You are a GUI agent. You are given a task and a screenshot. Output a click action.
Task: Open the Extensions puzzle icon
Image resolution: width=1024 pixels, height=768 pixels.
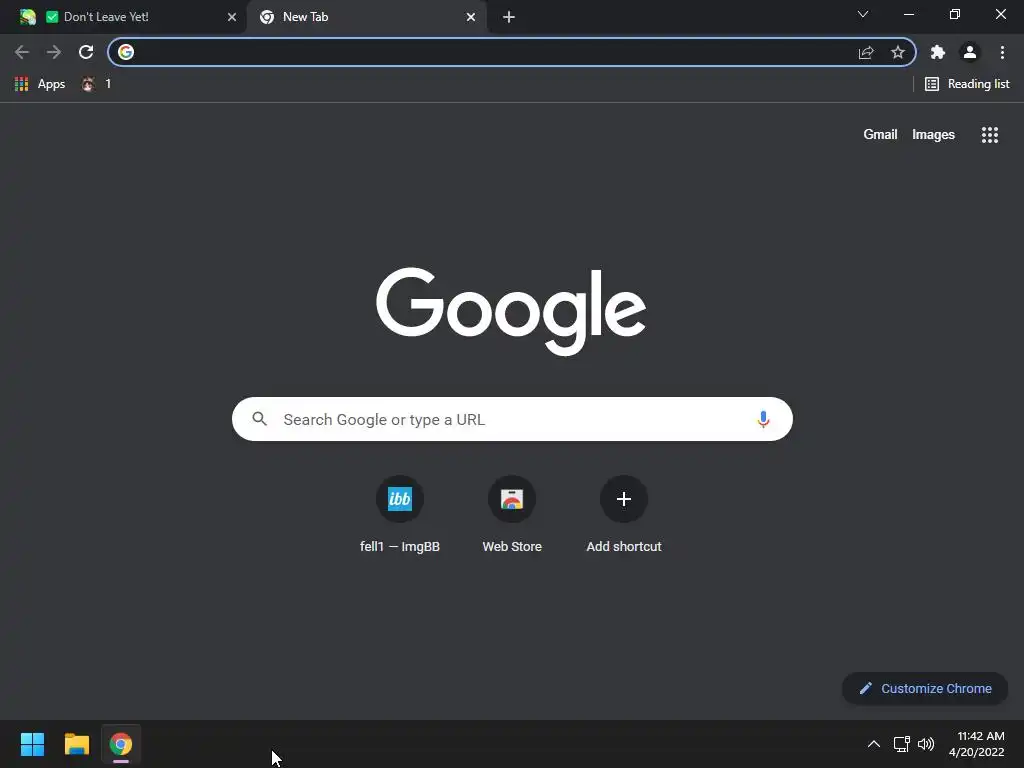[938, 52]
